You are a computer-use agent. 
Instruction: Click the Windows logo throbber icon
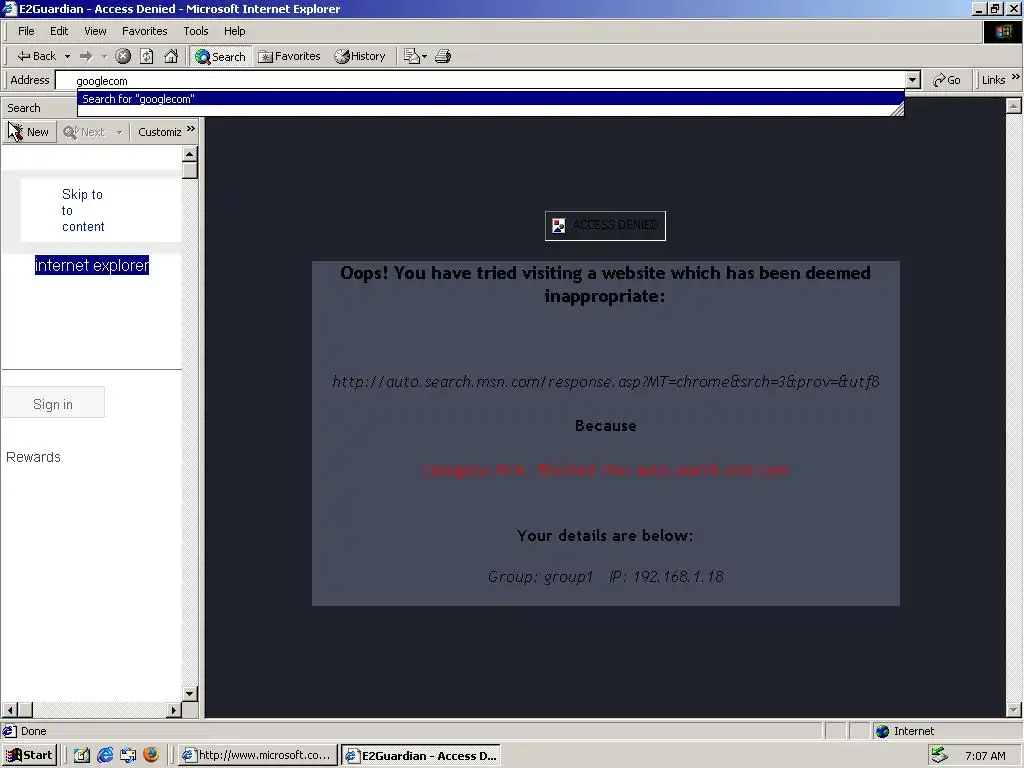pos(1002,31)
